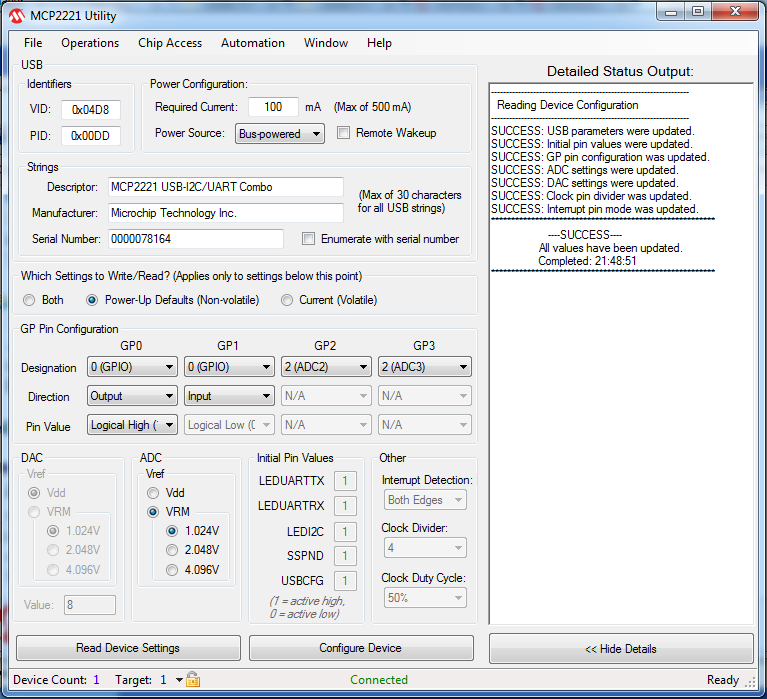
Task: Click 'SUCCESS: DAC settings were updated.' line
Action: (585, 183)
